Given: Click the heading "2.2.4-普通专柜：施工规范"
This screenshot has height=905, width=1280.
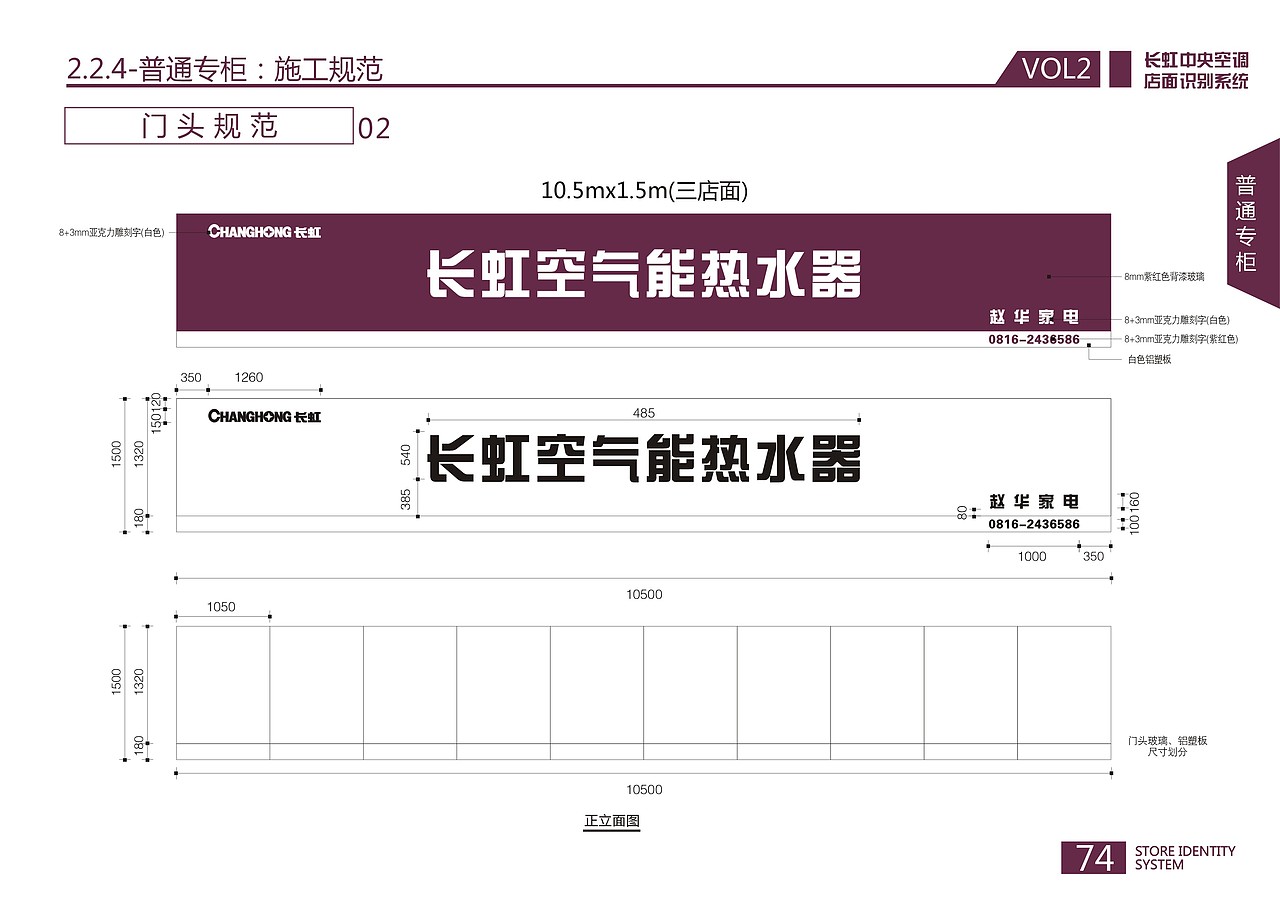Looking at the screenshot, I should (224, 68).
